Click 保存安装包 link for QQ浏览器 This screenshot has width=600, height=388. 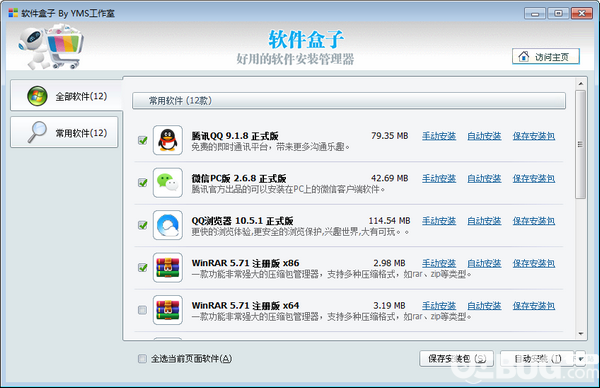click(534, 221)
